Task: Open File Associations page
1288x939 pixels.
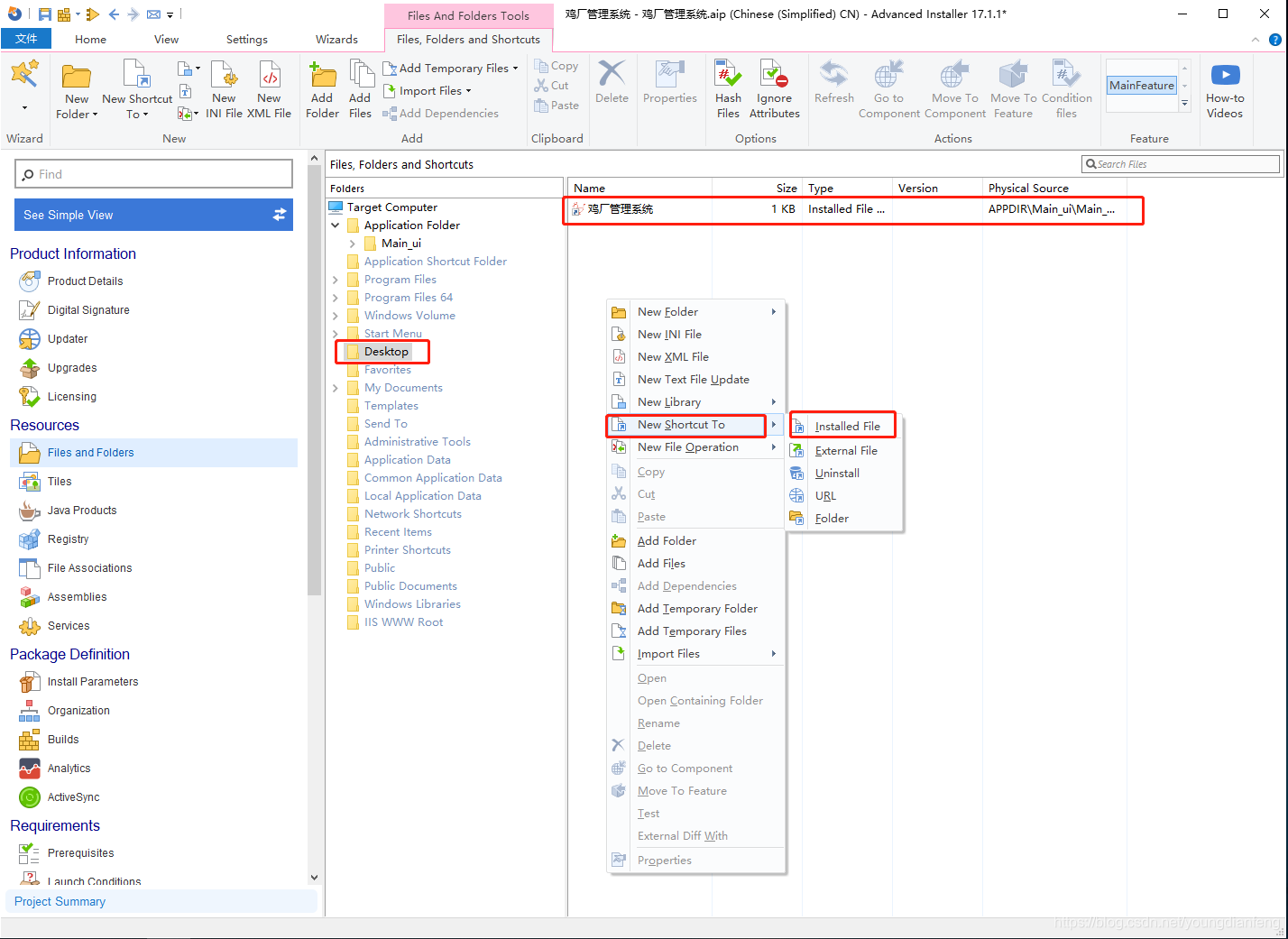Action: (89, 568)
